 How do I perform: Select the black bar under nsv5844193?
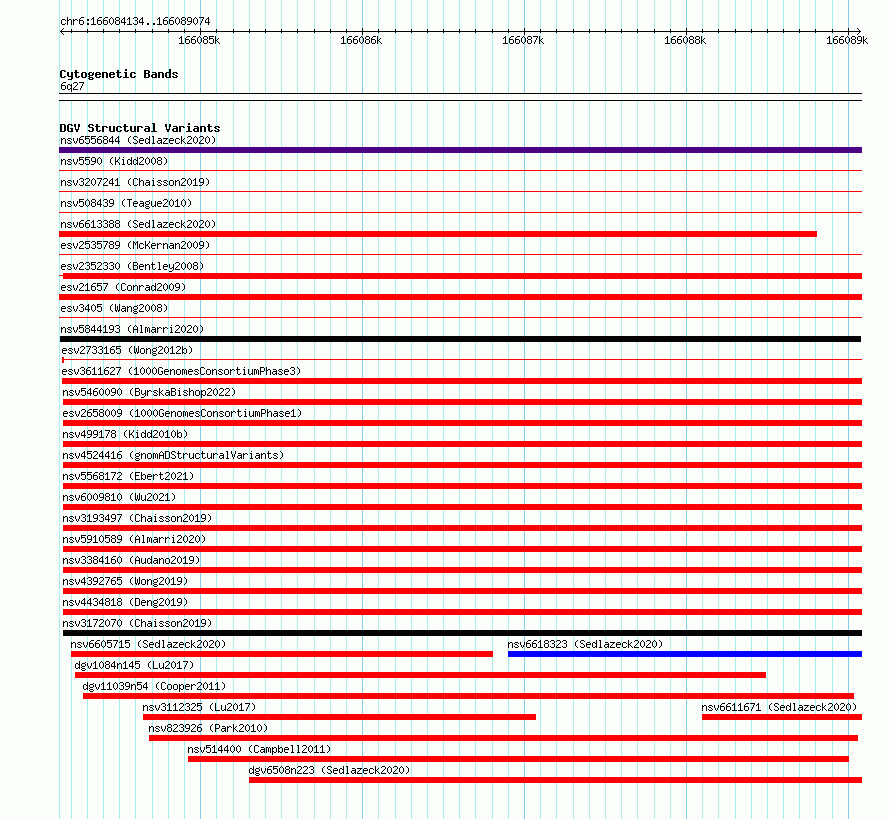(460, 339)
